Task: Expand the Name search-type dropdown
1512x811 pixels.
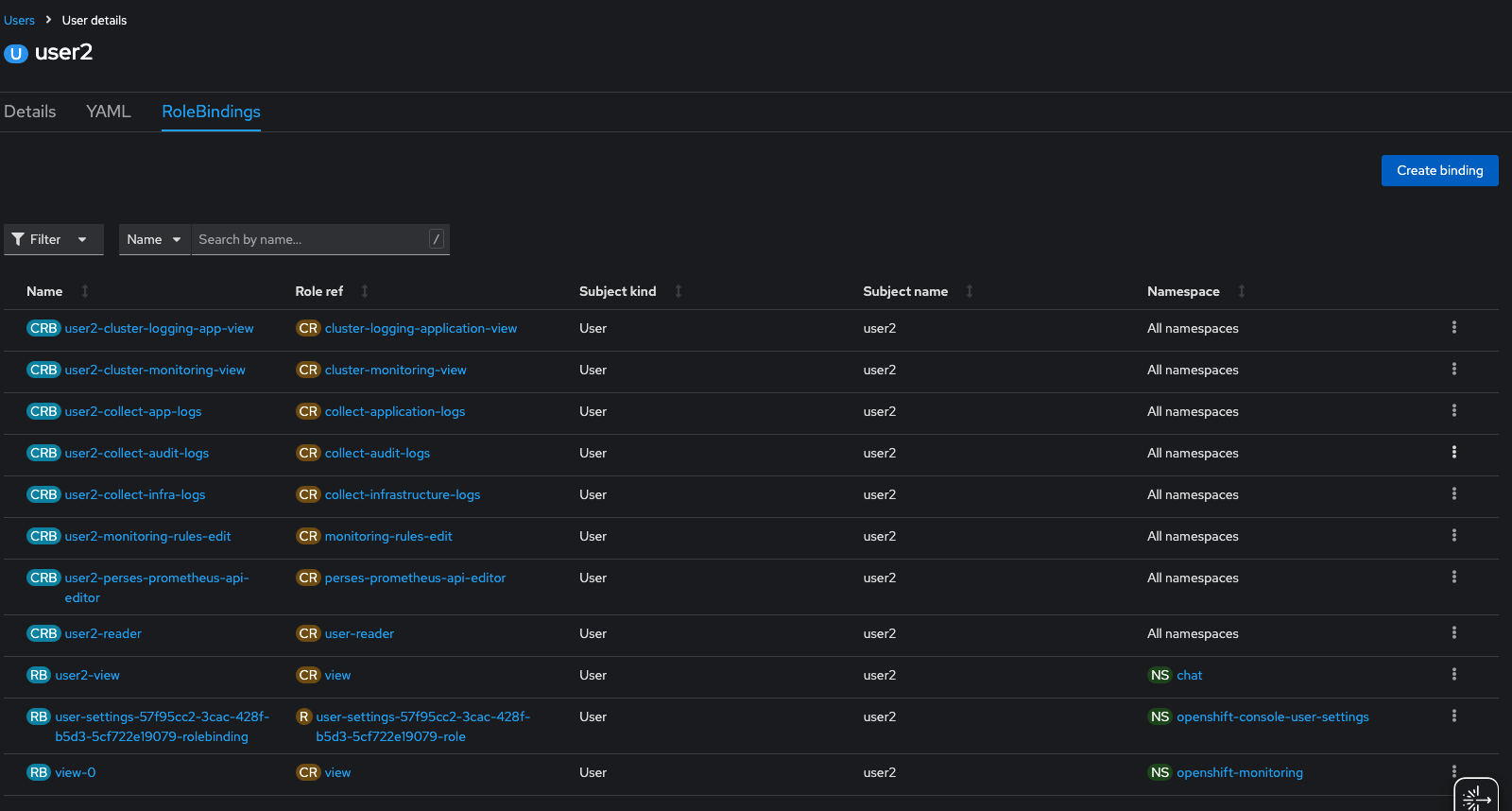Action: (x=154, y=240)
